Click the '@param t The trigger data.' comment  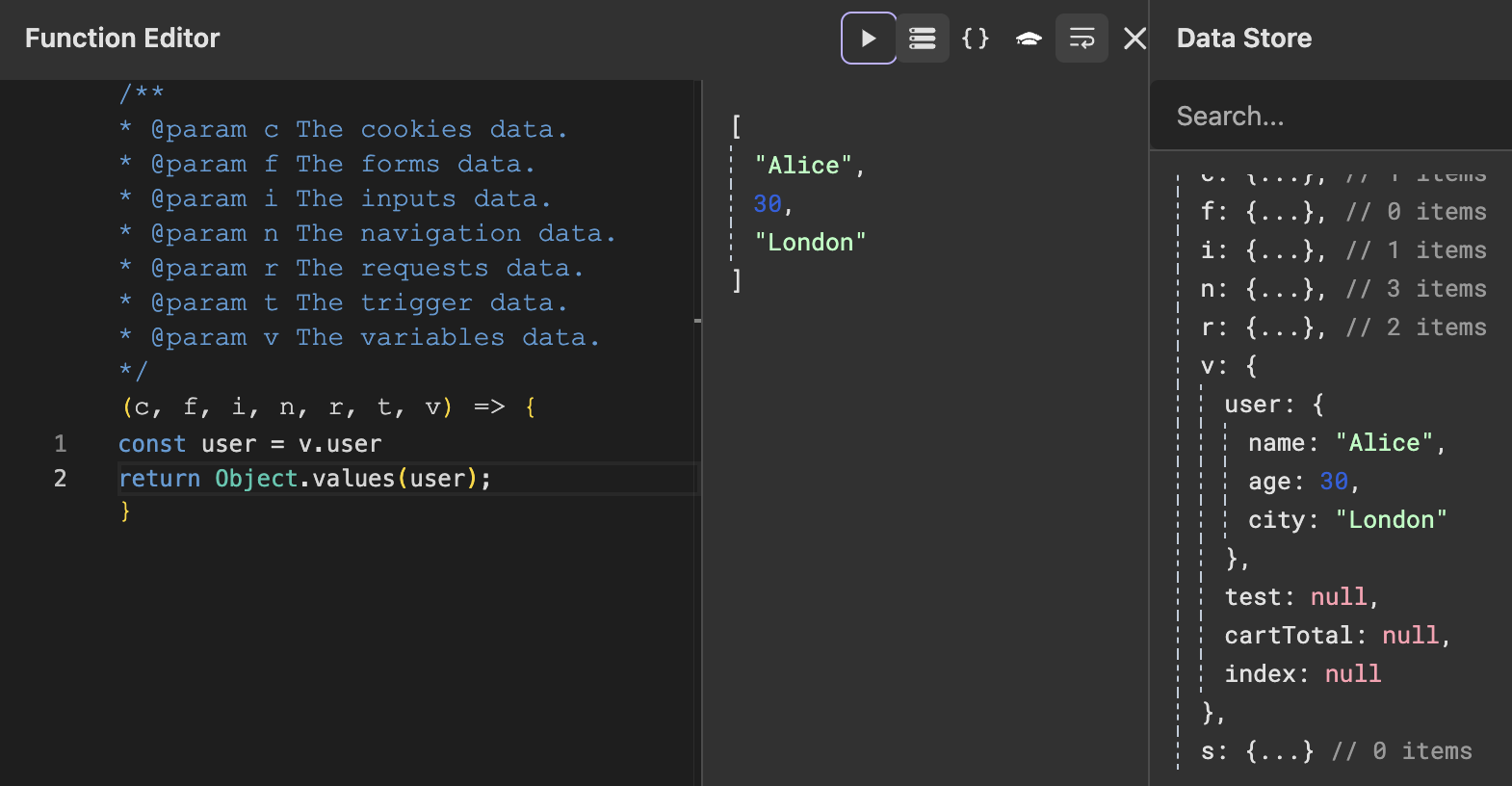pos(343,302)
